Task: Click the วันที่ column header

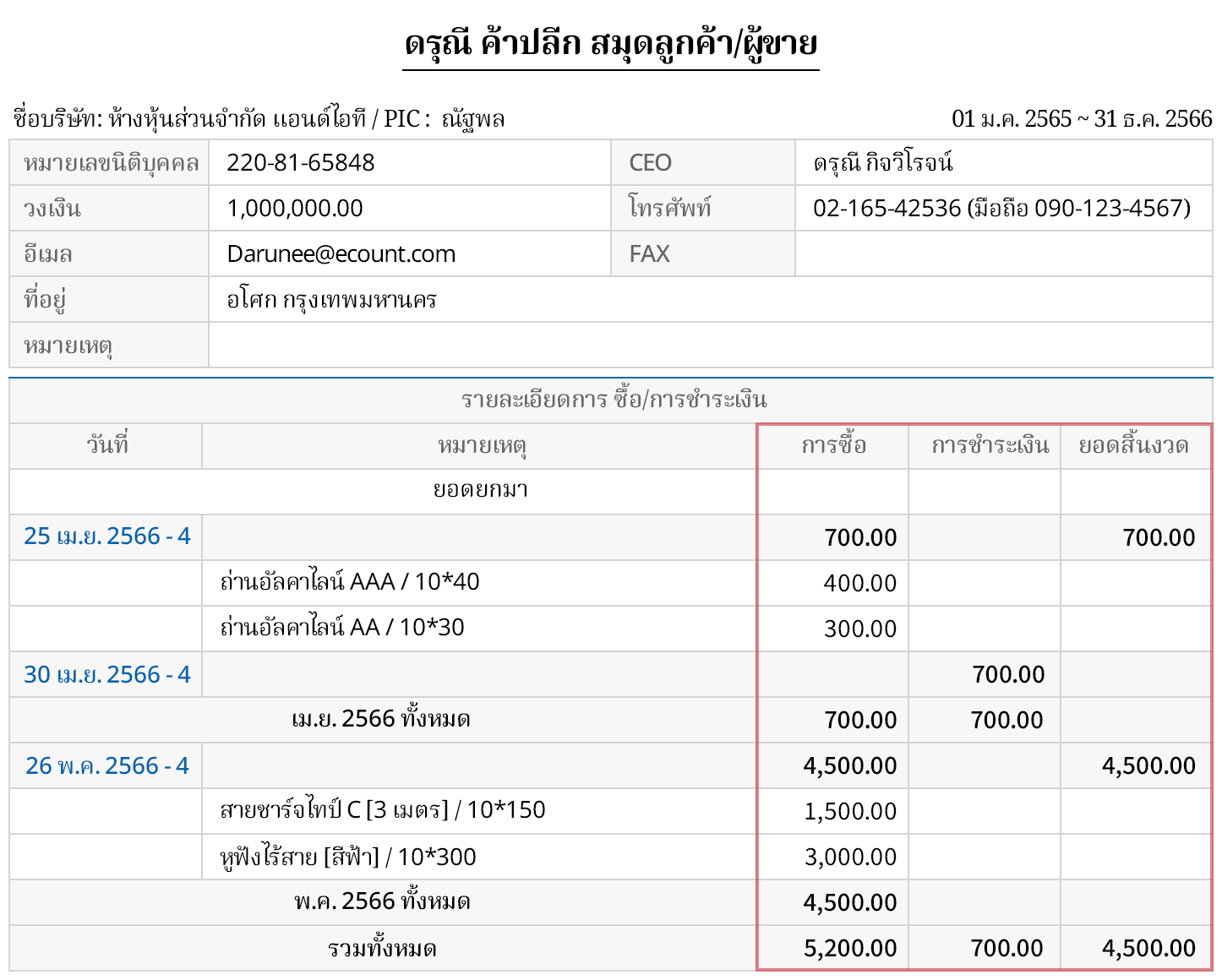Action: point(106,445)
